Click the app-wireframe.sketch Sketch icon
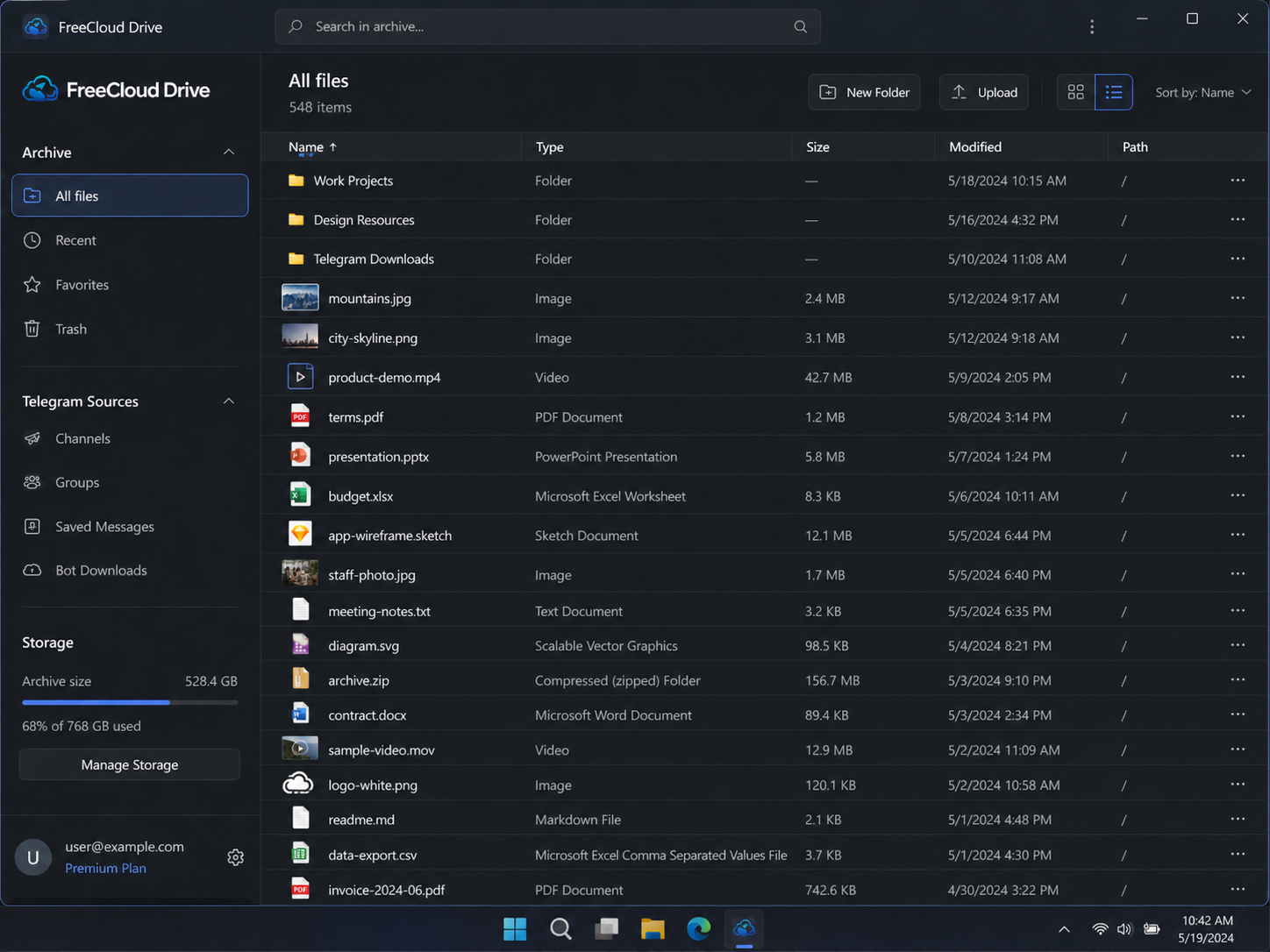Viewport: 1270px width, 952px height. pyautogui.click(x=300, y=534)
